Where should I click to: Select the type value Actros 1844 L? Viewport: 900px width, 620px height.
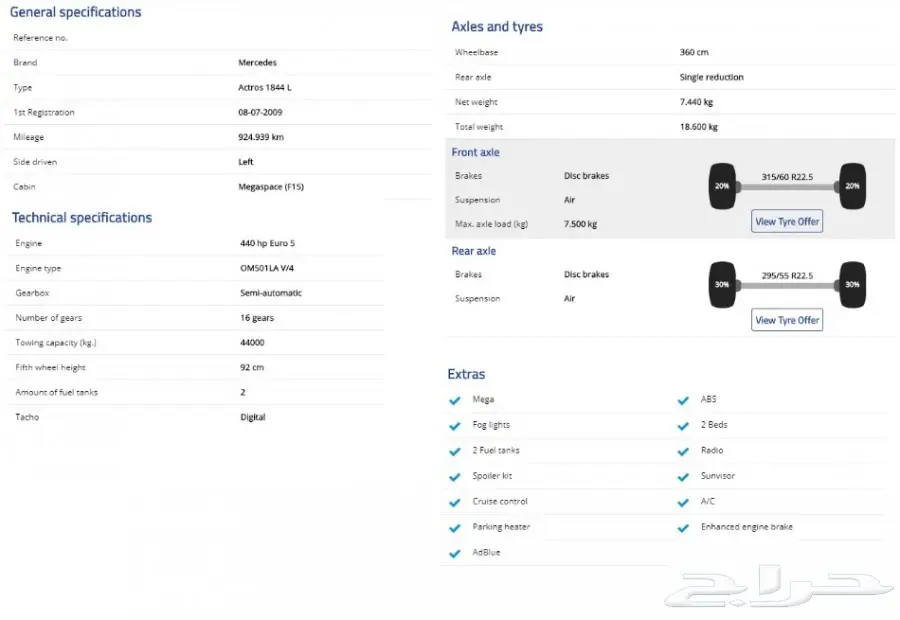click(265, 87)
